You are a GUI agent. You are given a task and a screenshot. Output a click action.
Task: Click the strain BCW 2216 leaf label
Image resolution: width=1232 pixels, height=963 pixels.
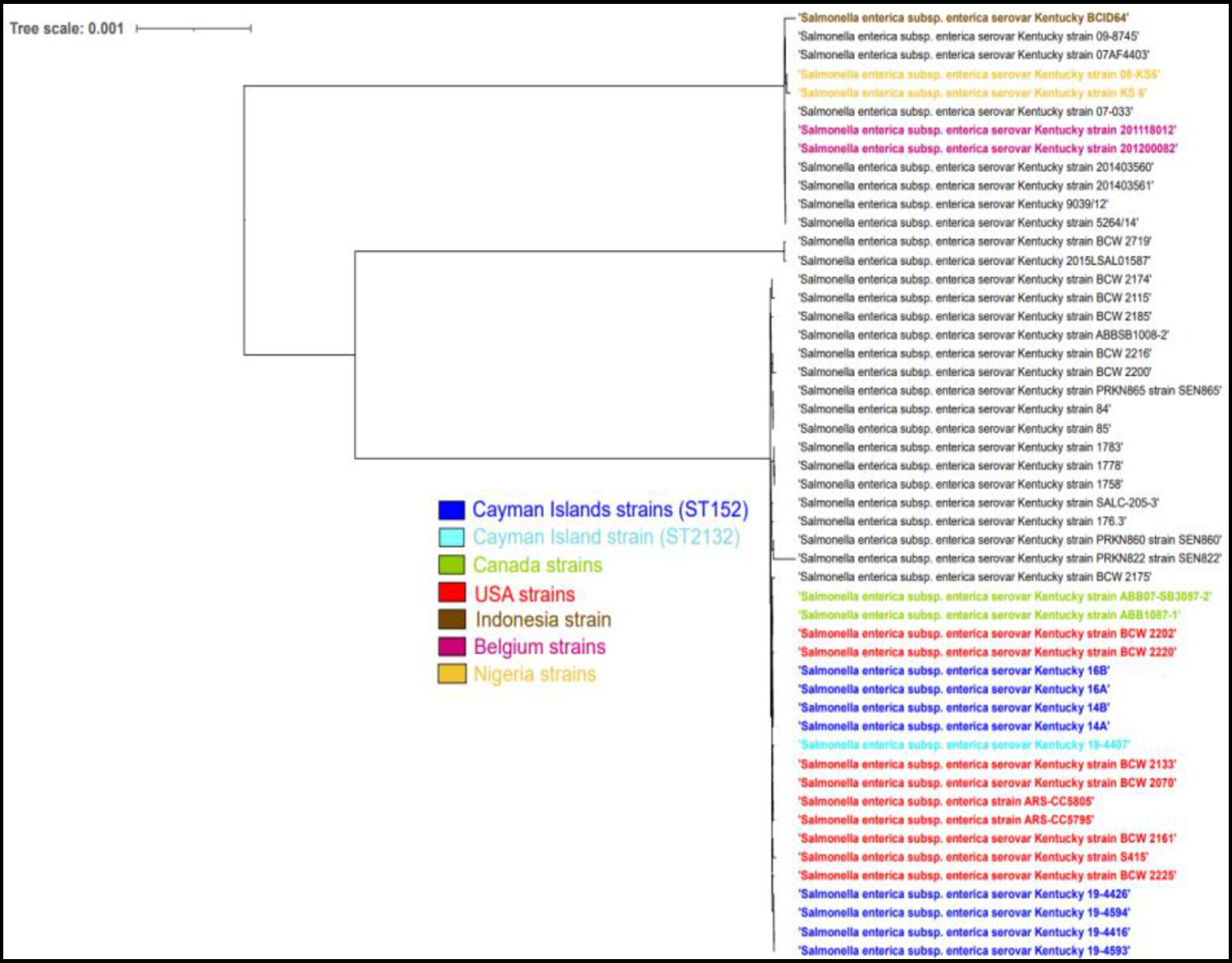975,354
